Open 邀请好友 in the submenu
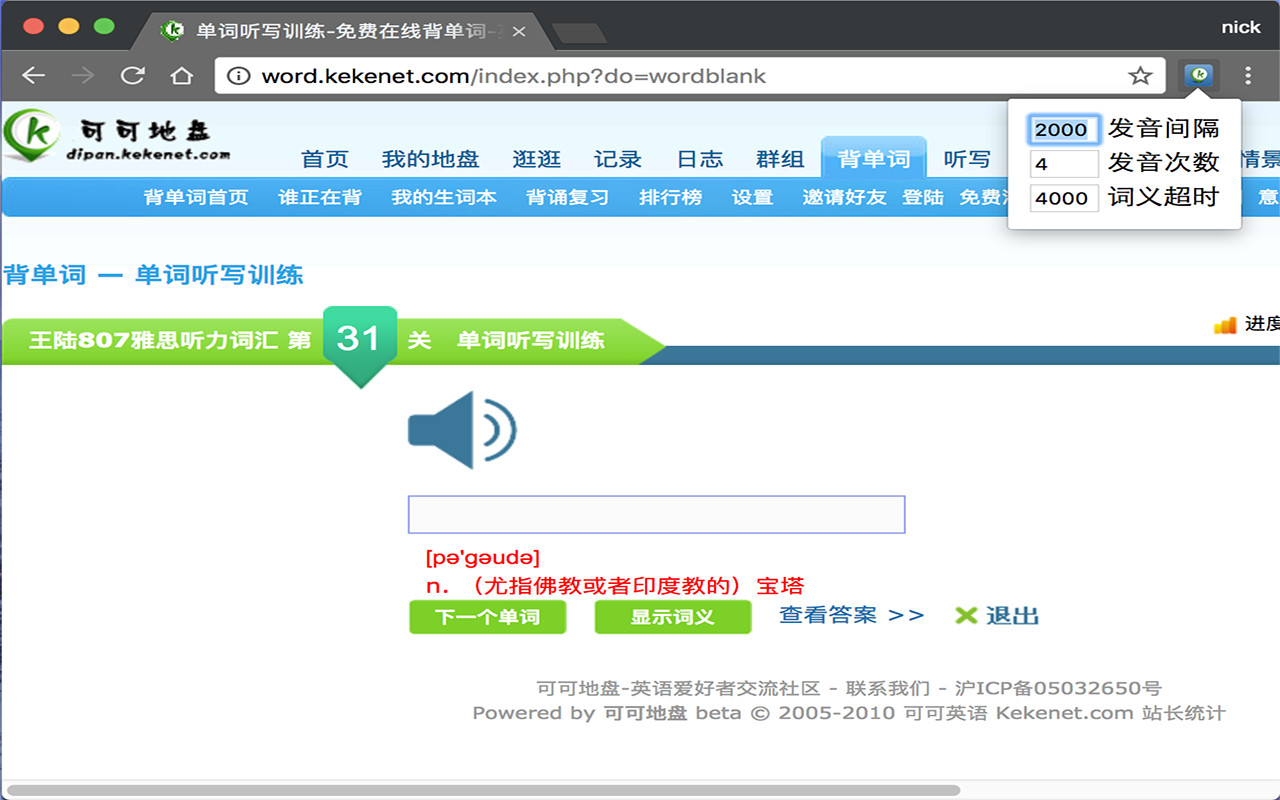1280x800 pixels. [x=844, y=197]
